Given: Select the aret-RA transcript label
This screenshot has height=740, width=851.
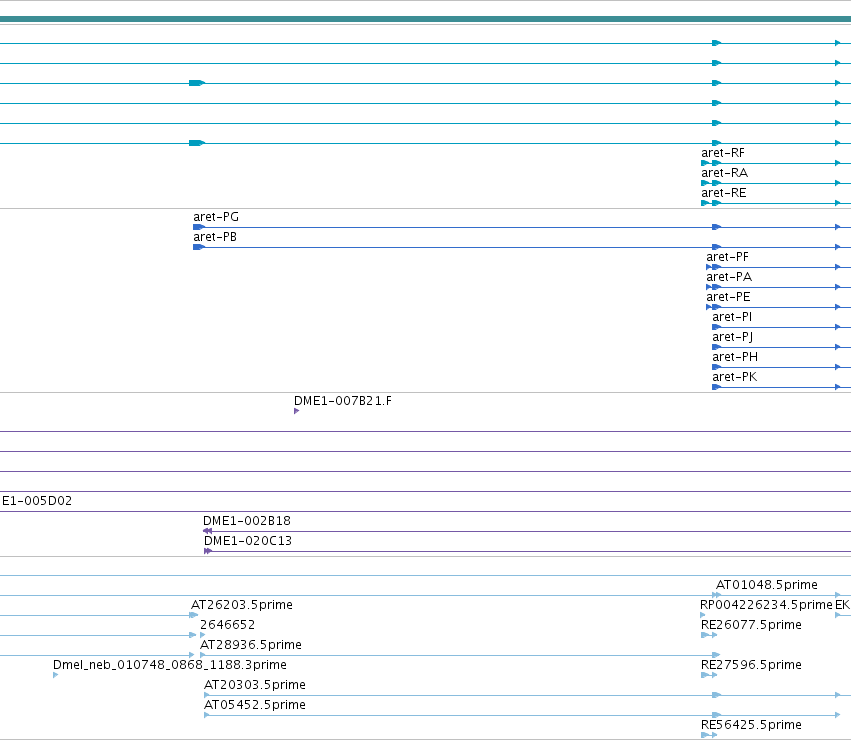Looking at the screenshot, I should click(x=724, y=173).
